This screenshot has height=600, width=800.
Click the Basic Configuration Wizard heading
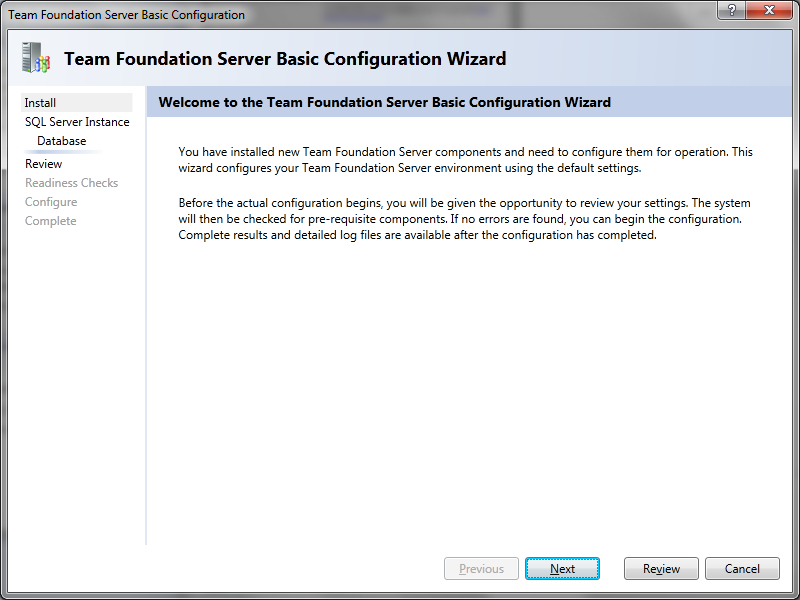(285, 59)
